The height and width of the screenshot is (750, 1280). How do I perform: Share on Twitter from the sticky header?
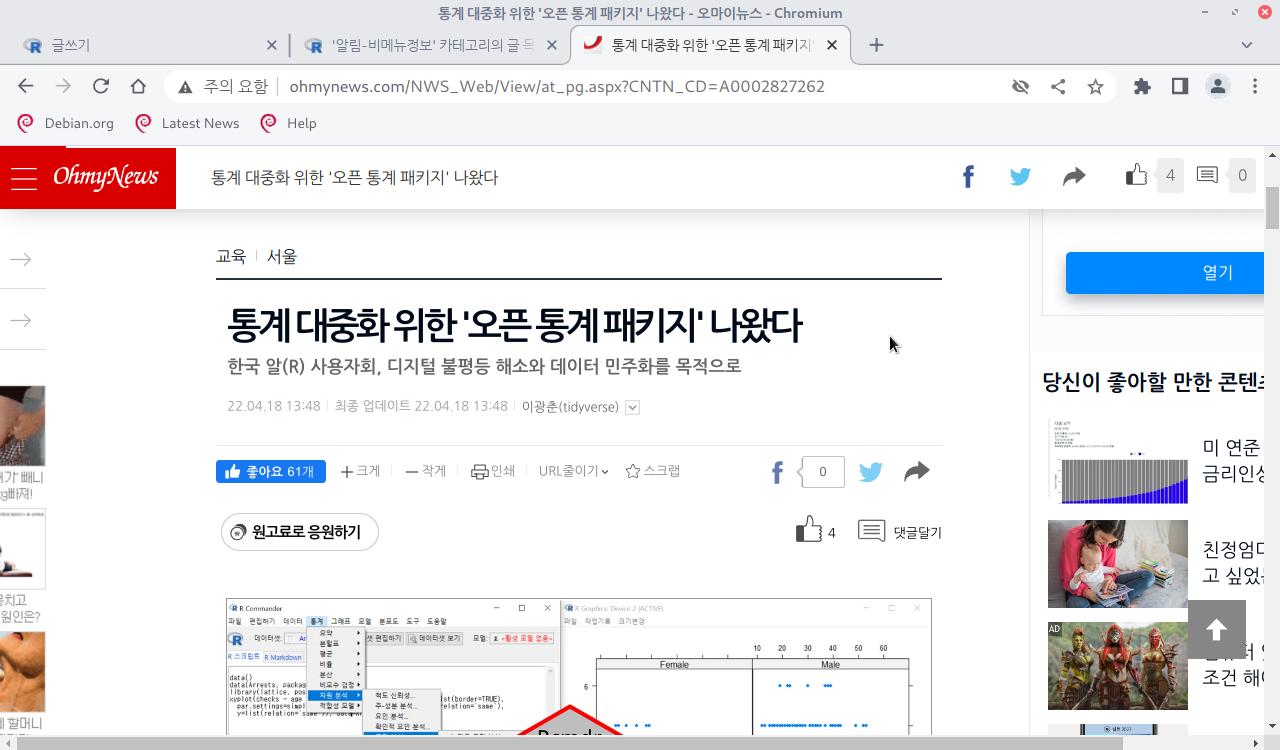1020,177
